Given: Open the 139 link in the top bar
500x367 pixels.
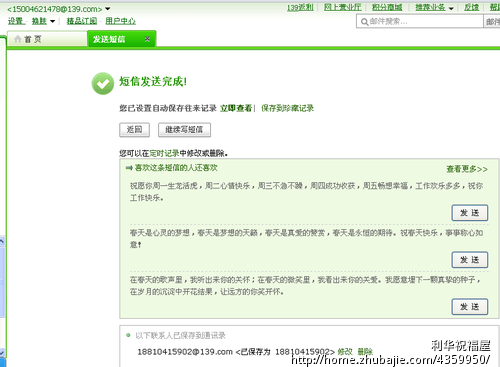Looking at the screenshot, I should [x=300, y=7].
